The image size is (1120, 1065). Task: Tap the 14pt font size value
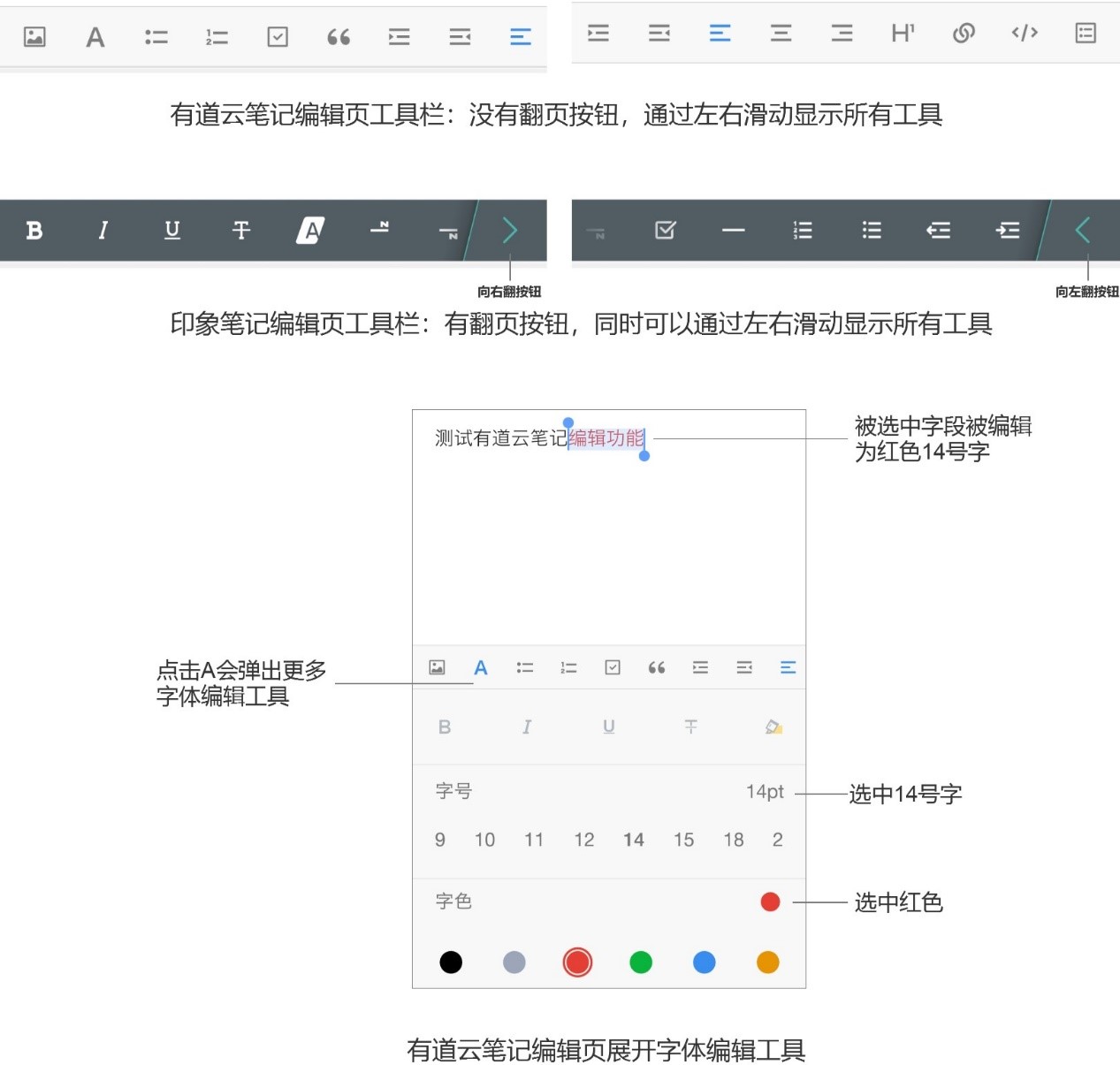pyautogui.click(x=765, y=792)
